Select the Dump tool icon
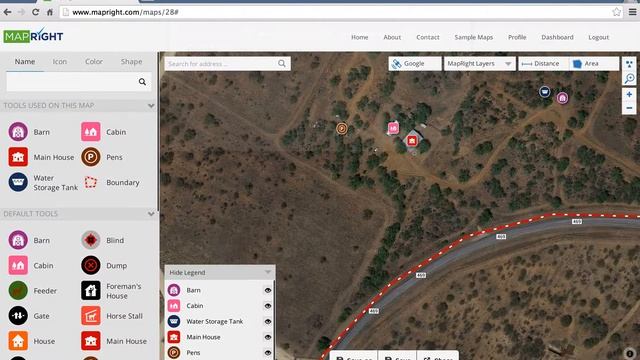Image resolution: width=640 pixels, height=360 pixels. (x=91, y=265)
